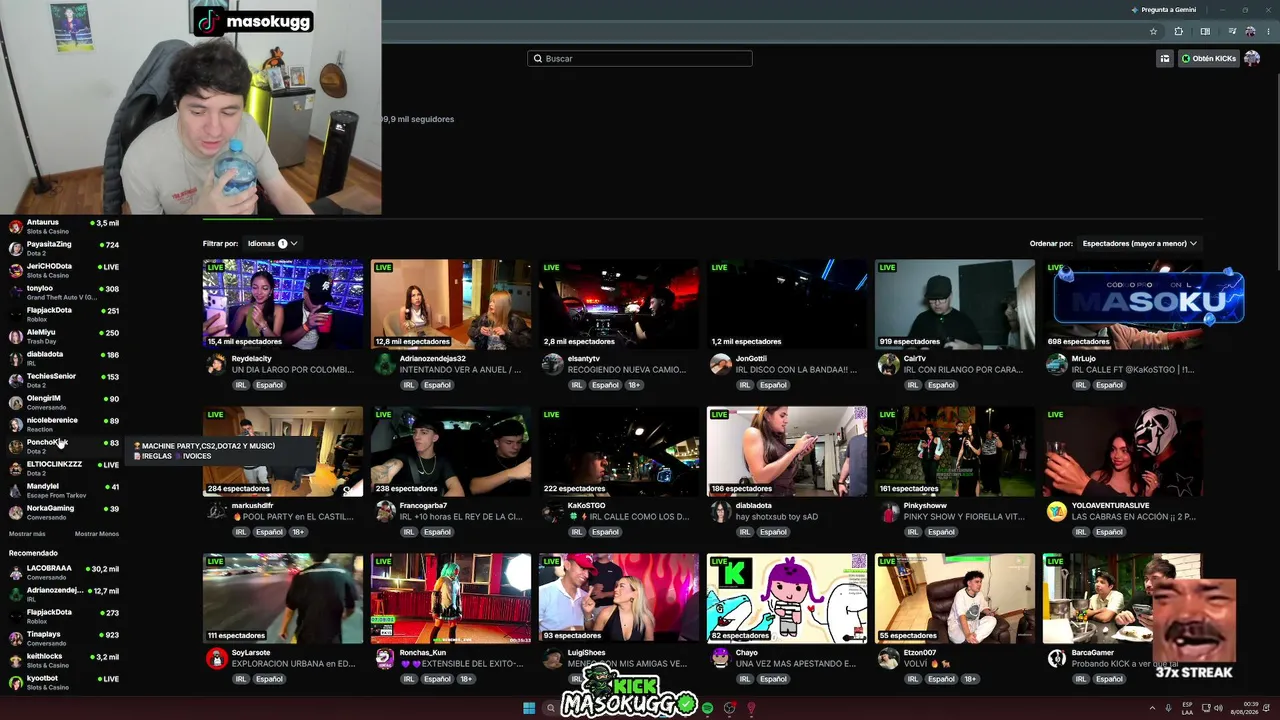Screen dimensions: 1280x720
Task: Open volume control in system tray
Action: point(1218,708)
